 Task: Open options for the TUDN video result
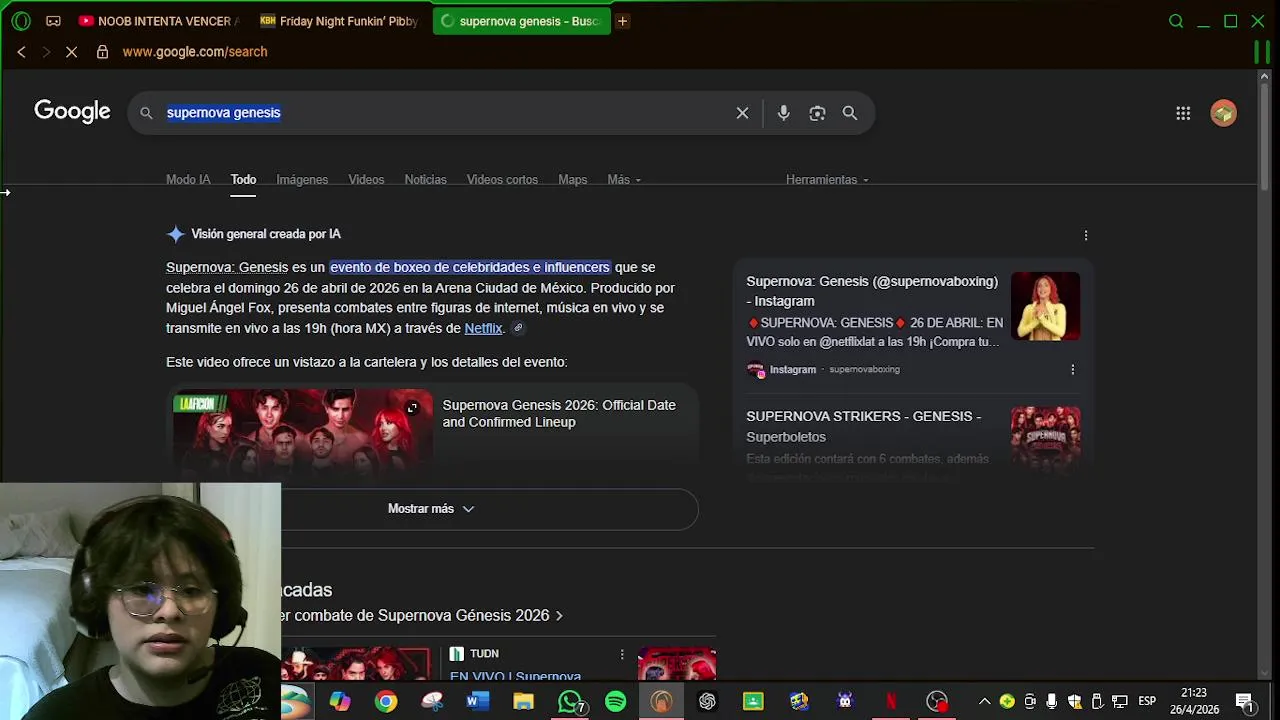622,654
